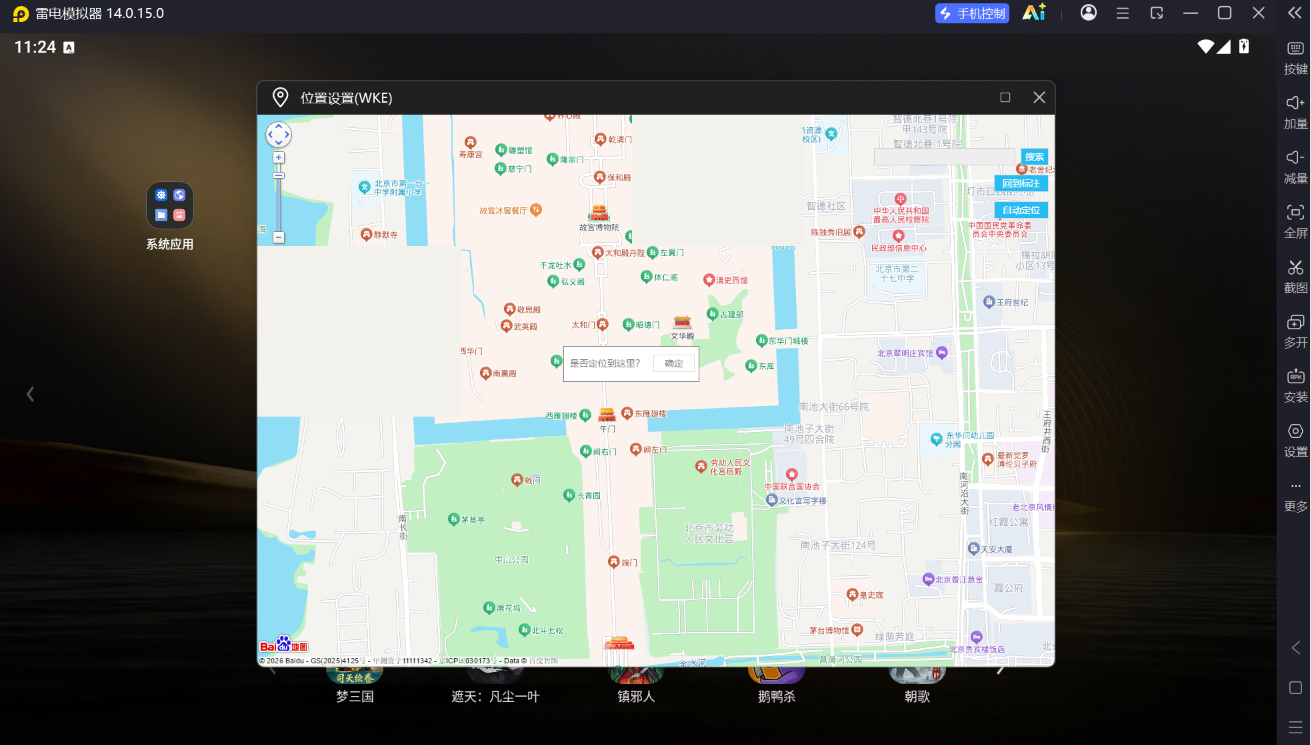
Task: Click the Android home square in the sidebar
Action: coord(1295,688)
